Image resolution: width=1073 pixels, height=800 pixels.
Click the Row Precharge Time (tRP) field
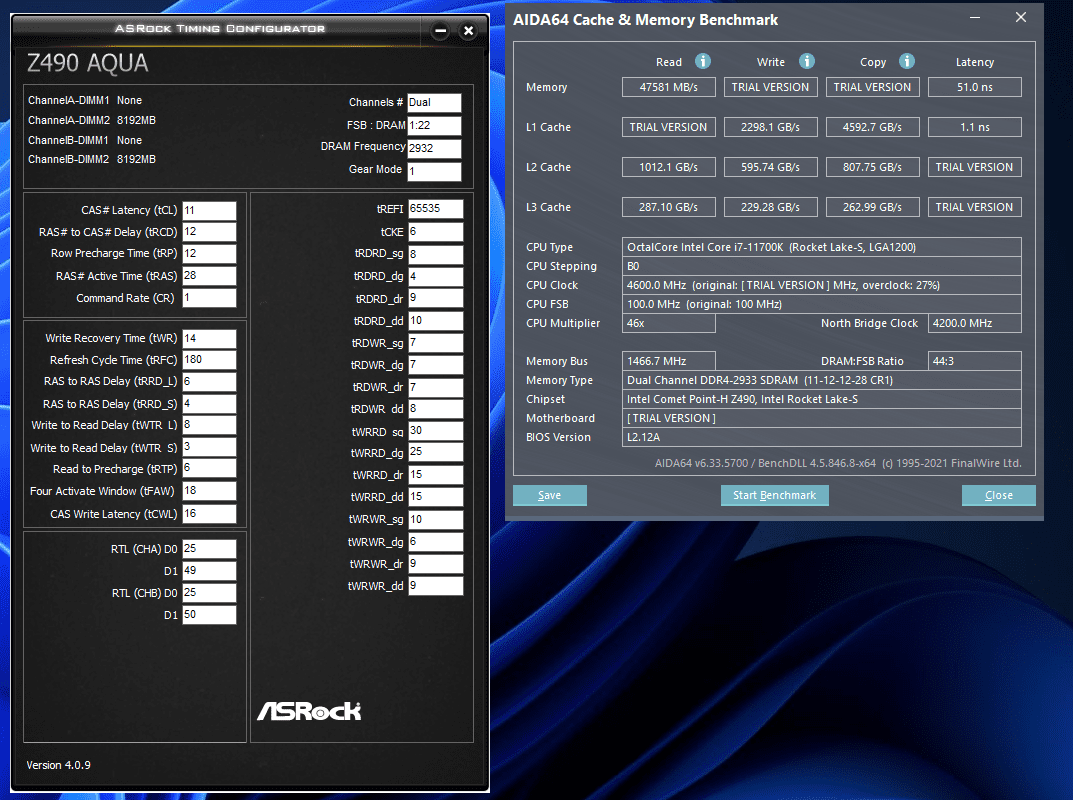pyautogui.click(x=209, y=254)
